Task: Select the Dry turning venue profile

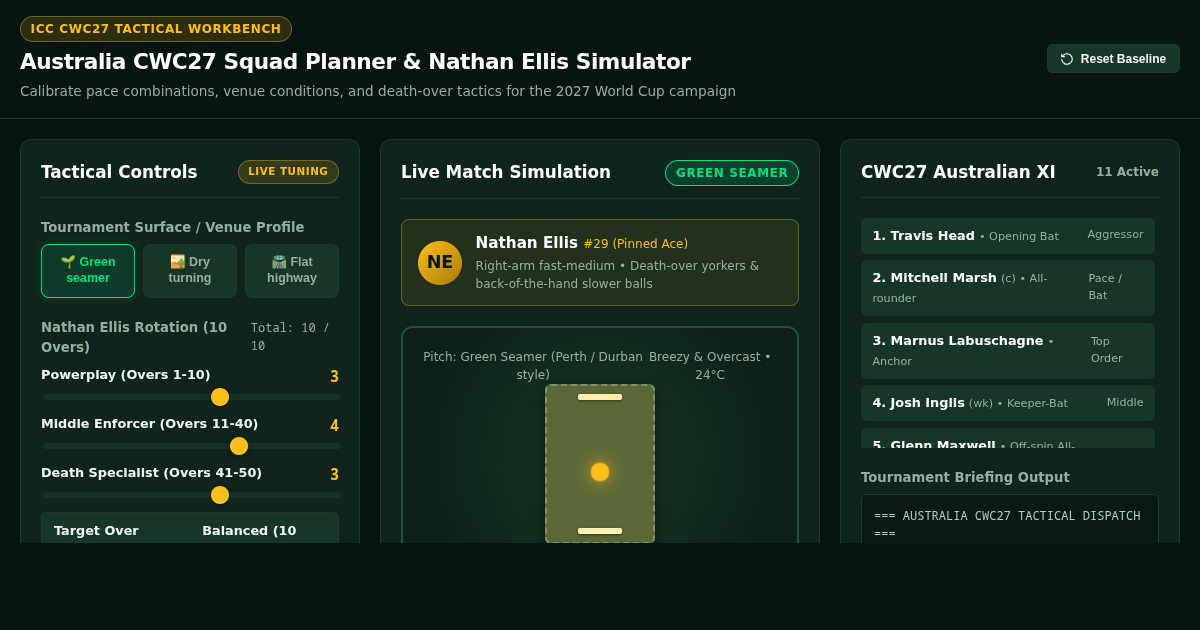Action: point(190,271)
